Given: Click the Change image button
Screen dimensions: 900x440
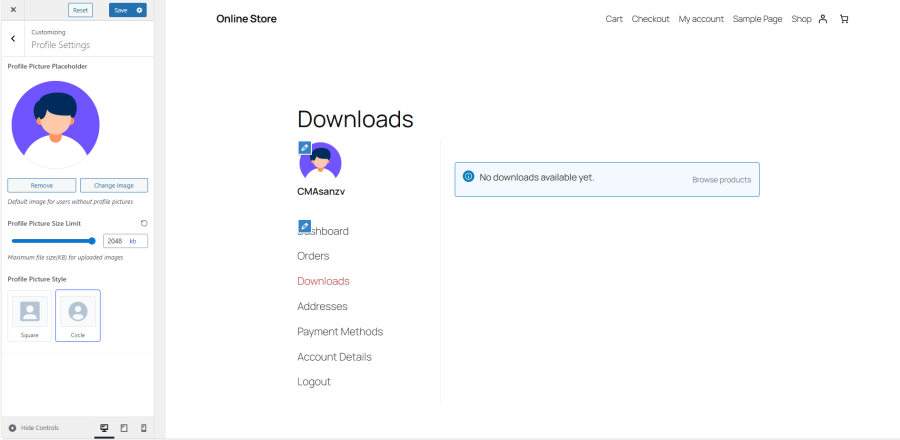Looking at the screenshot, I should click(114, 185).
